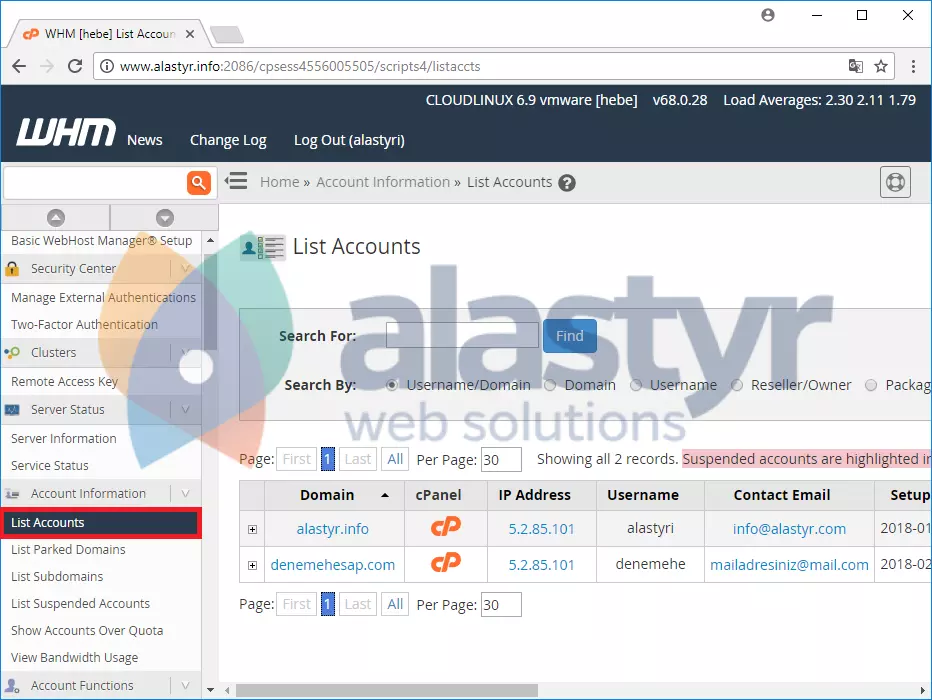
Task: Select the Username search radio
Action: click(636, 385)
